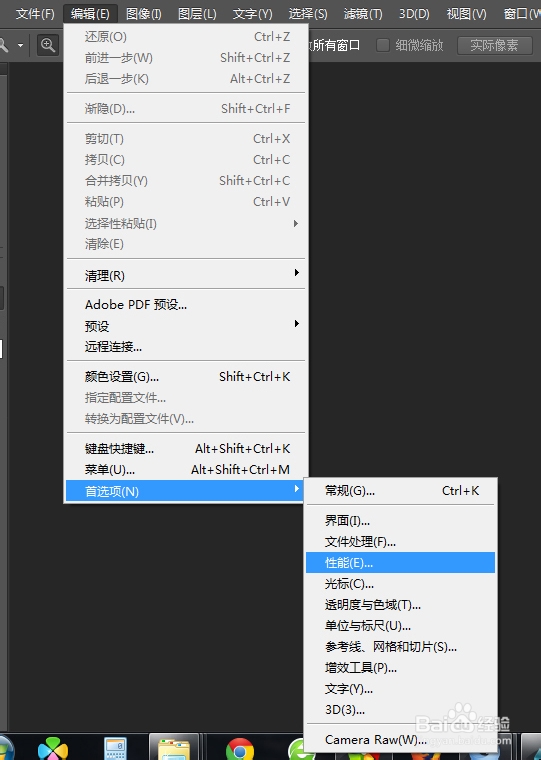Viewport: 541px width, 760px height.
Task: Open 文件处理(F)... preferences
Action: [400, 541]
